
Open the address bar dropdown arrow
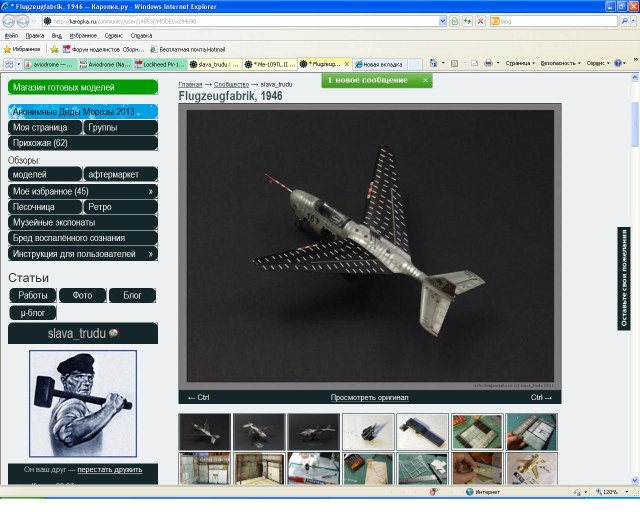pos(442,20)
